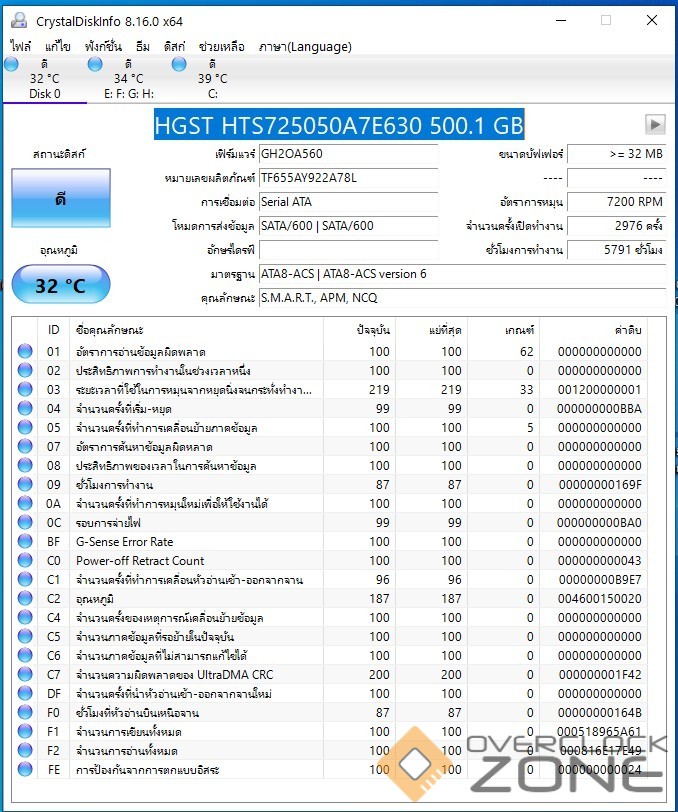The width and height of the screenshot is (678, 812).
Task: Click blue status orb for attribute 01
Action: click(x=25, y=351)
